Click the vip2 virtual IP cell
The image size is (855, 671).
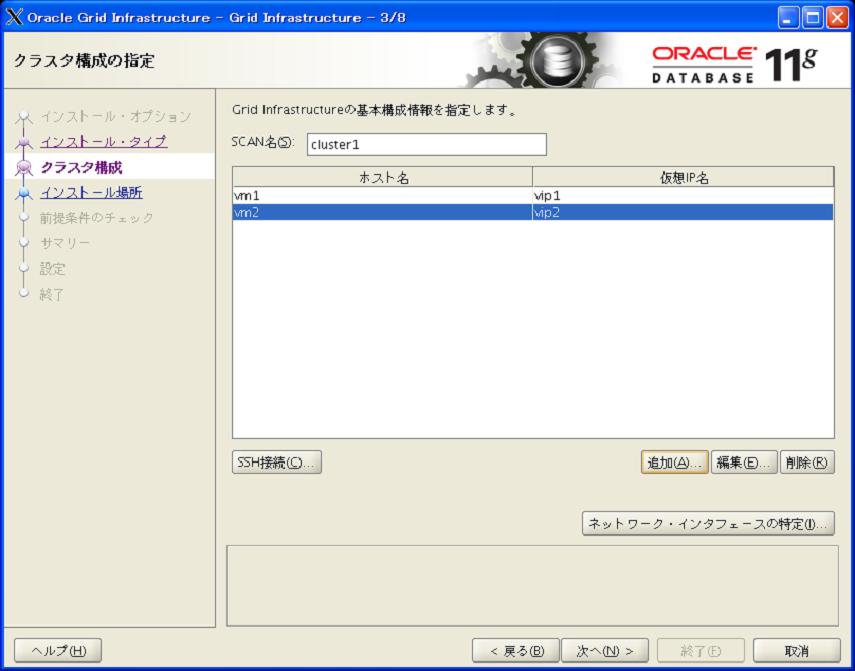pyautogui.click(x=683, y=213)
